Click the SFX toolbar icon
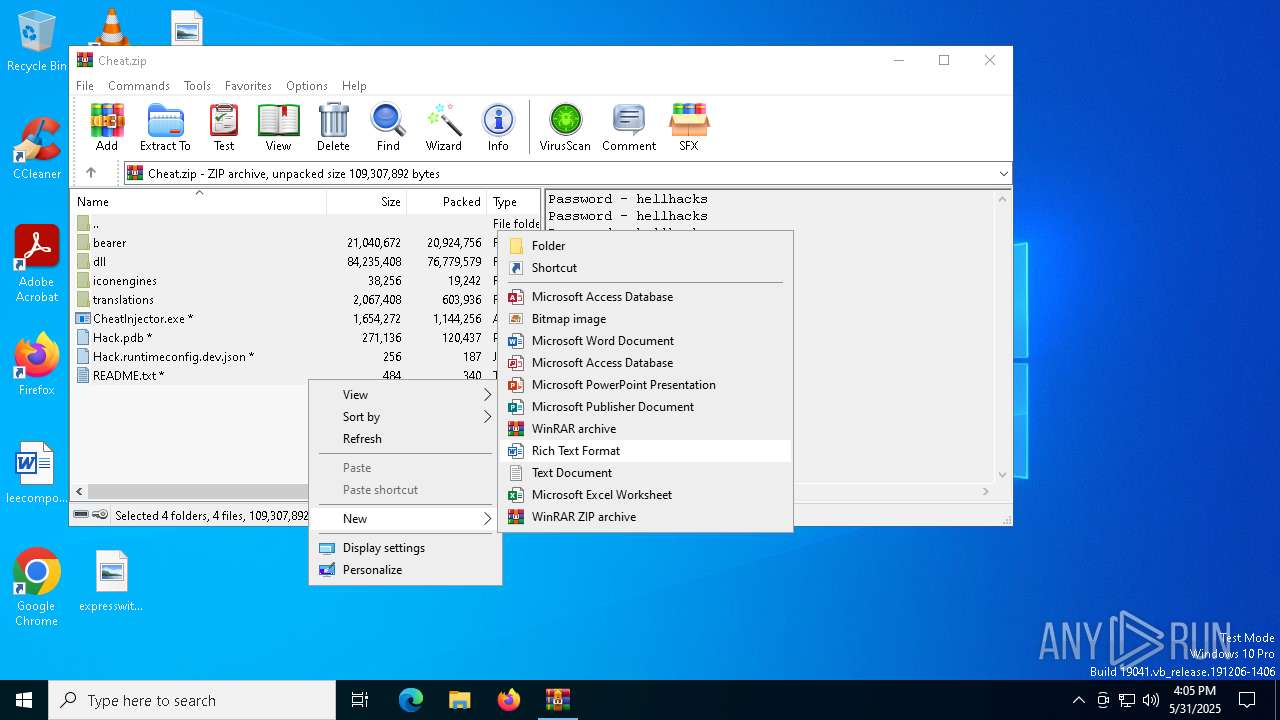The height and width of the screenshot is (720, 1280). pyautogui.click(x=689, y=127)
